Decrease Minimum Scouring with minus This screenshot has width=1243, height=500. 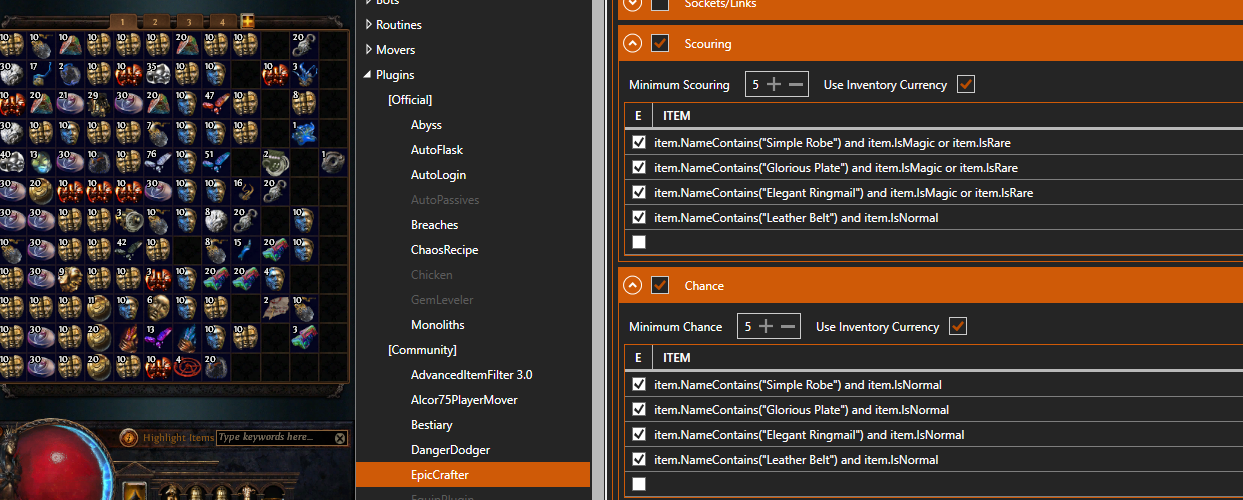point(796,85)
